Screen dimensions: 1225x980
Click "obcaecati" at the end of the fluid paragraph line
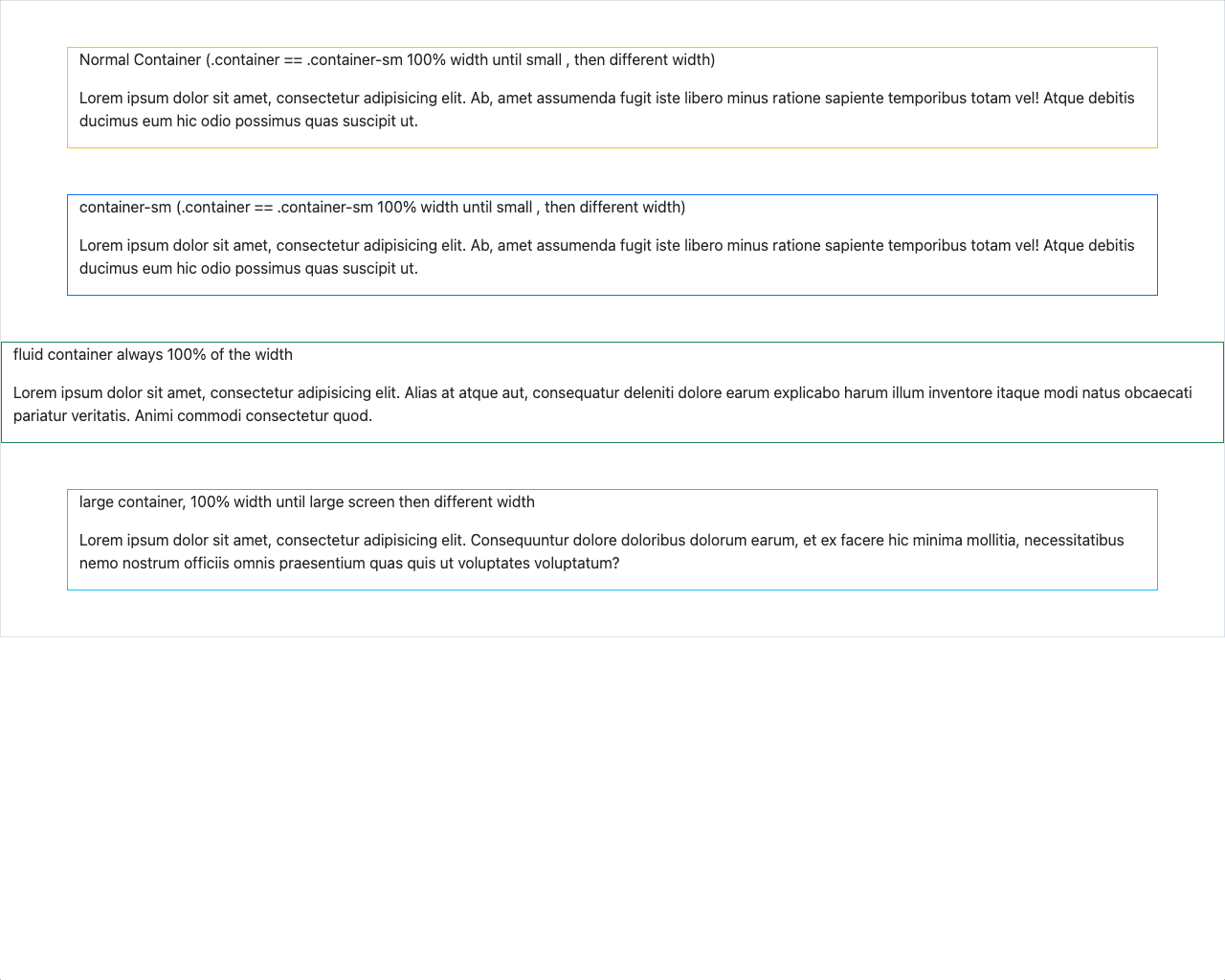click(1158, 393)
